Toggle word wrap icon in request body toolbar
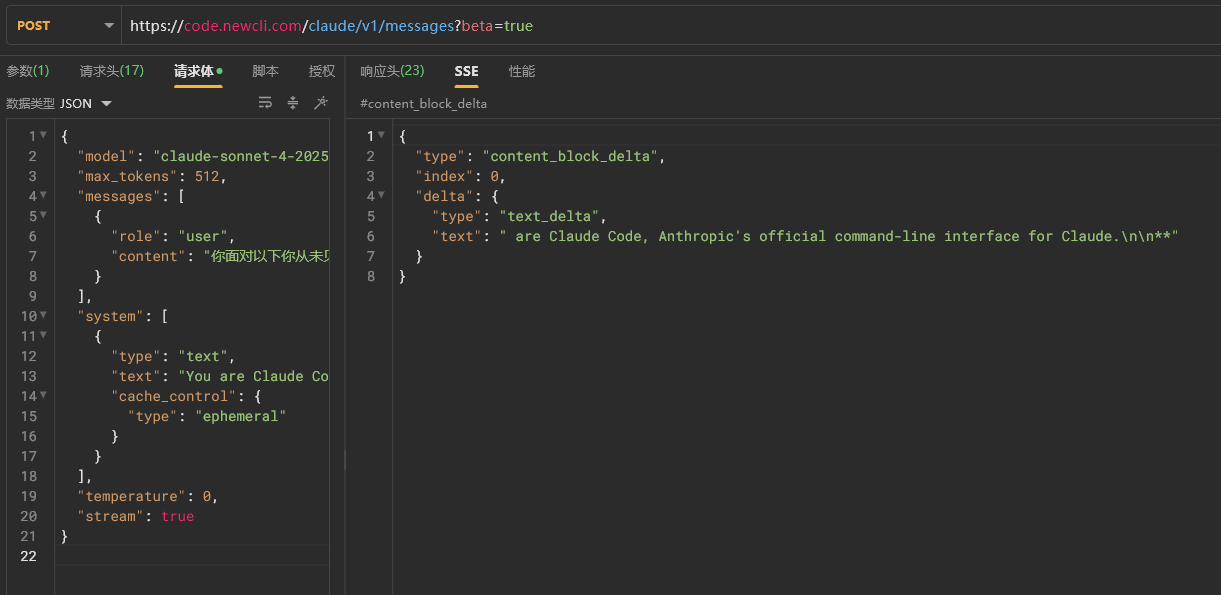 click(x=265, y=103)
